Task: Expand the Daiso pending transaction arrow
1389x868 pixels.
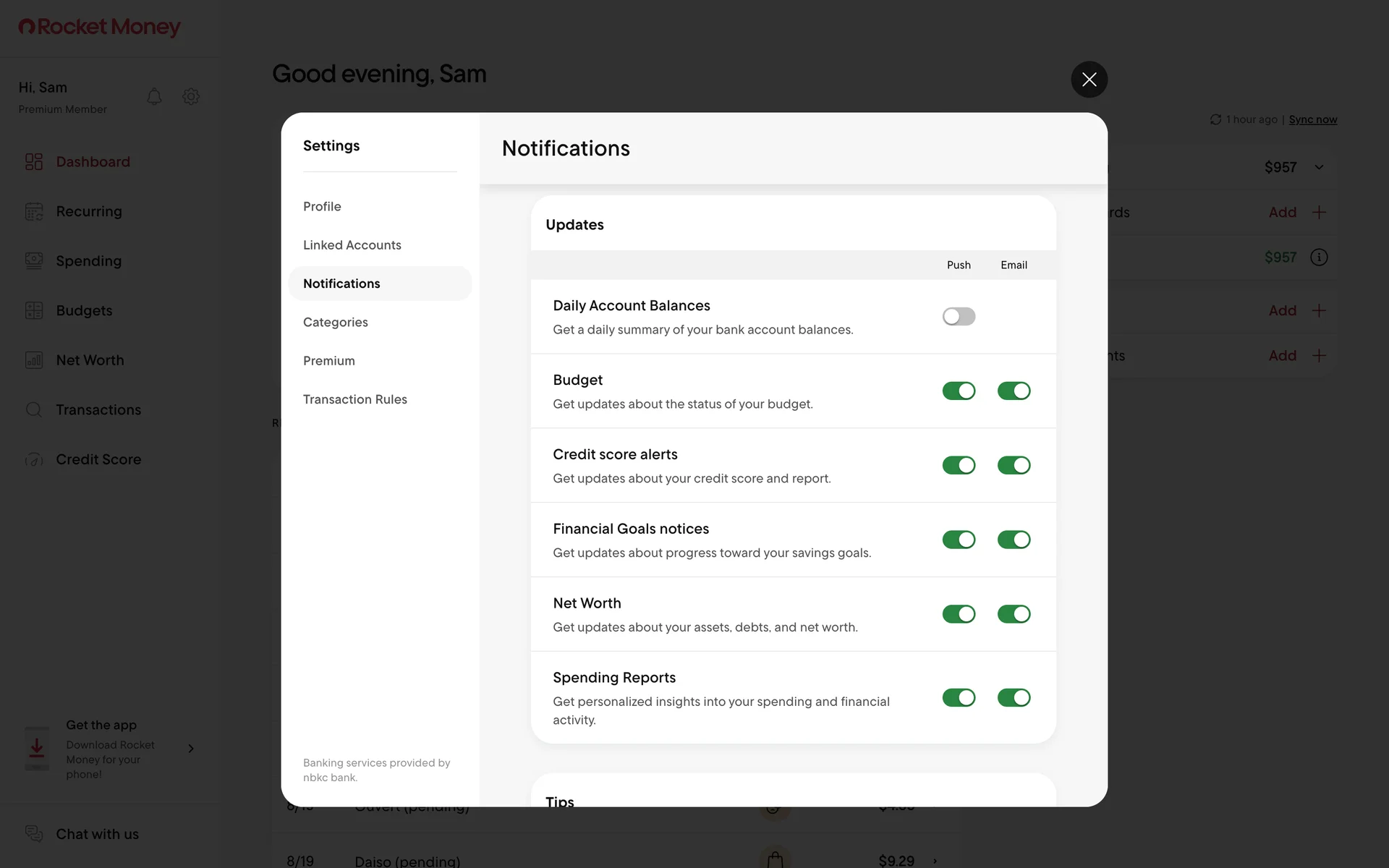Action: pos(935,861)
